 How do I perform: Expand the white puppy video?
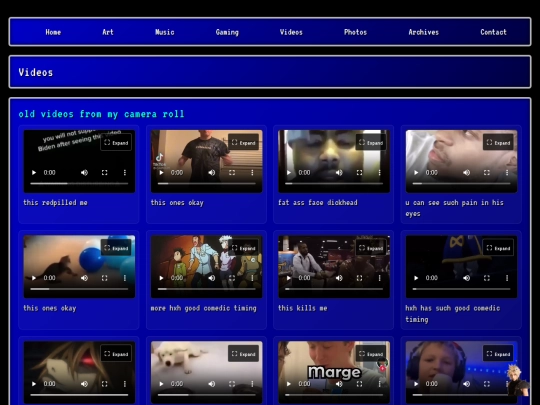243,354
